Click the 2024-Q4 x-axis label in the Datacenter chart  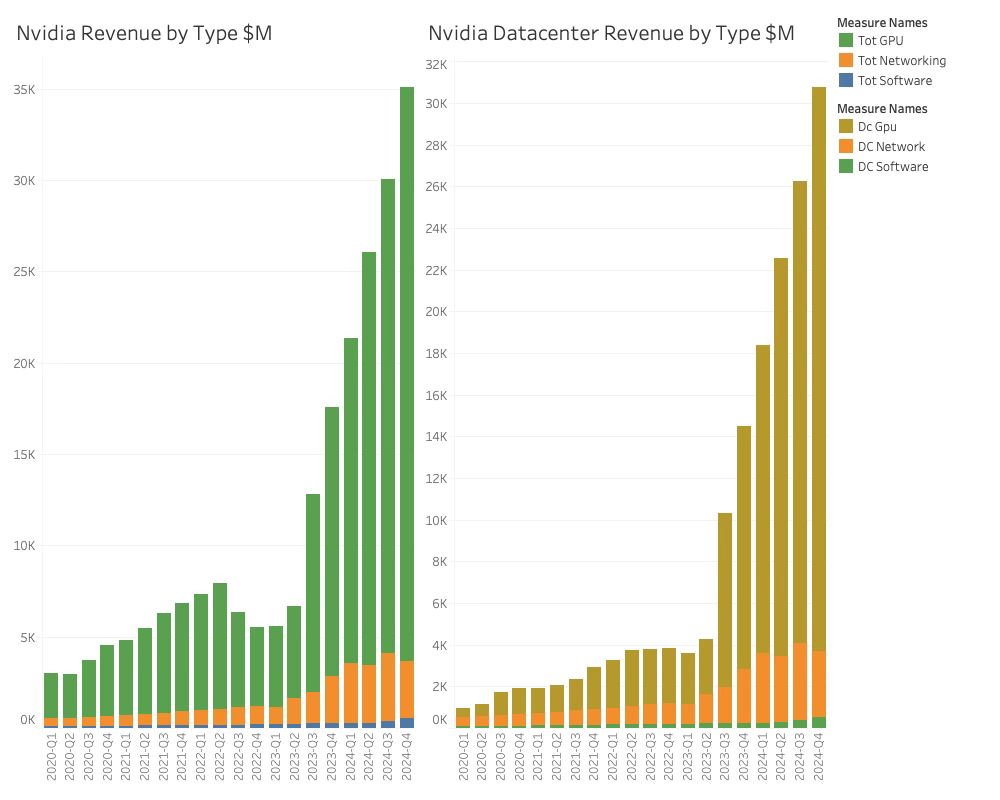pyautogui.click(x=819, y=757)
